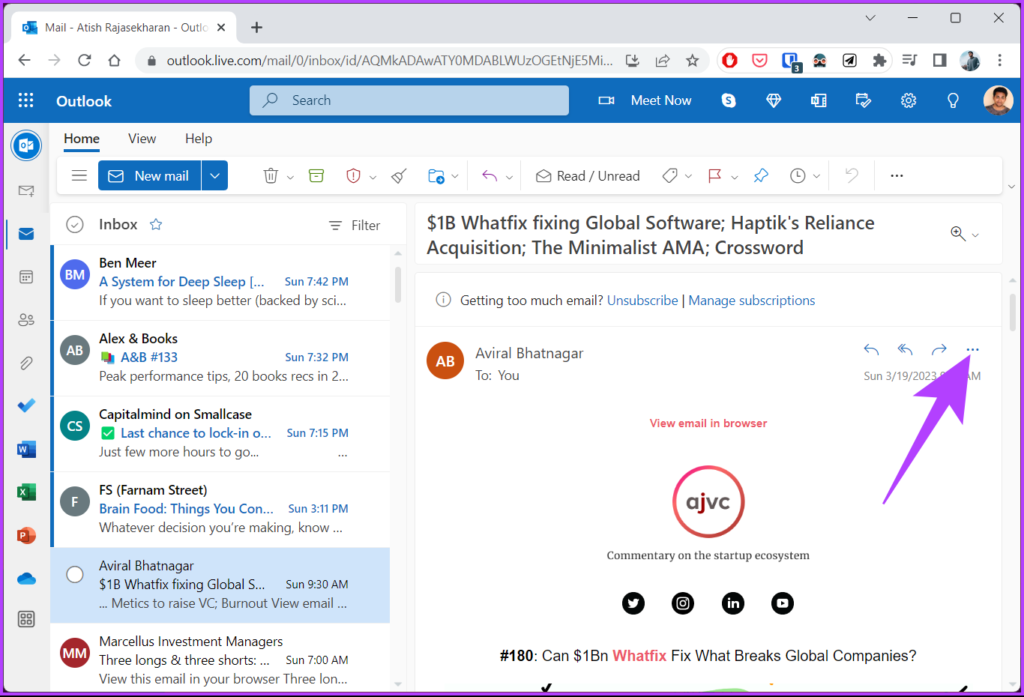Open Excel from the left sidebar

(26, 492)
